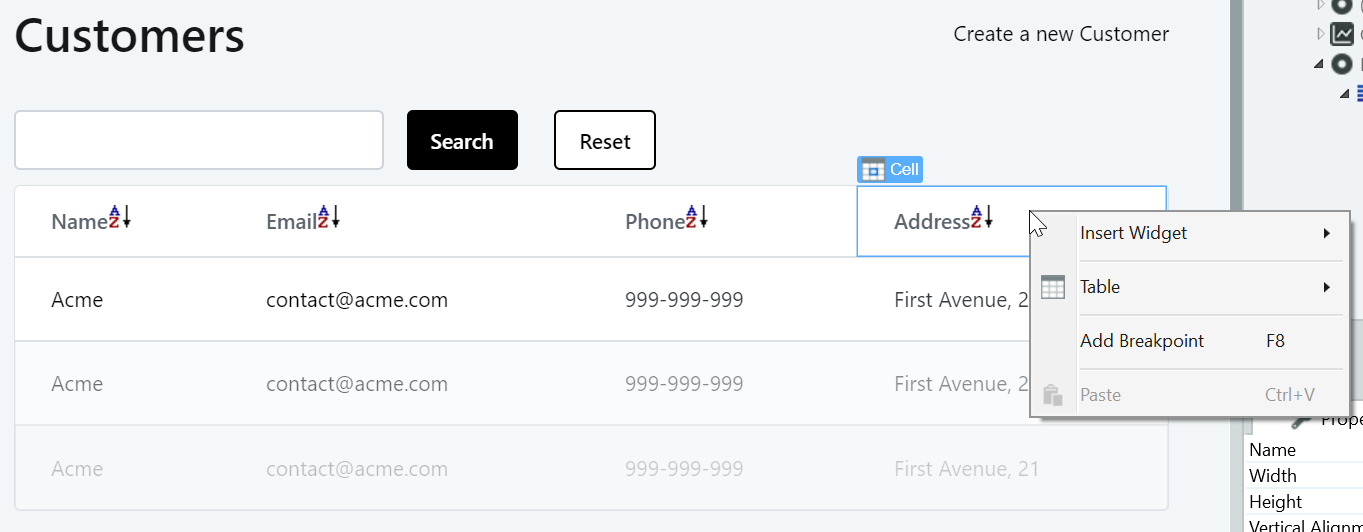
Task: Click the paste clipboard icon in context menu
Action: click(1052, 395)
